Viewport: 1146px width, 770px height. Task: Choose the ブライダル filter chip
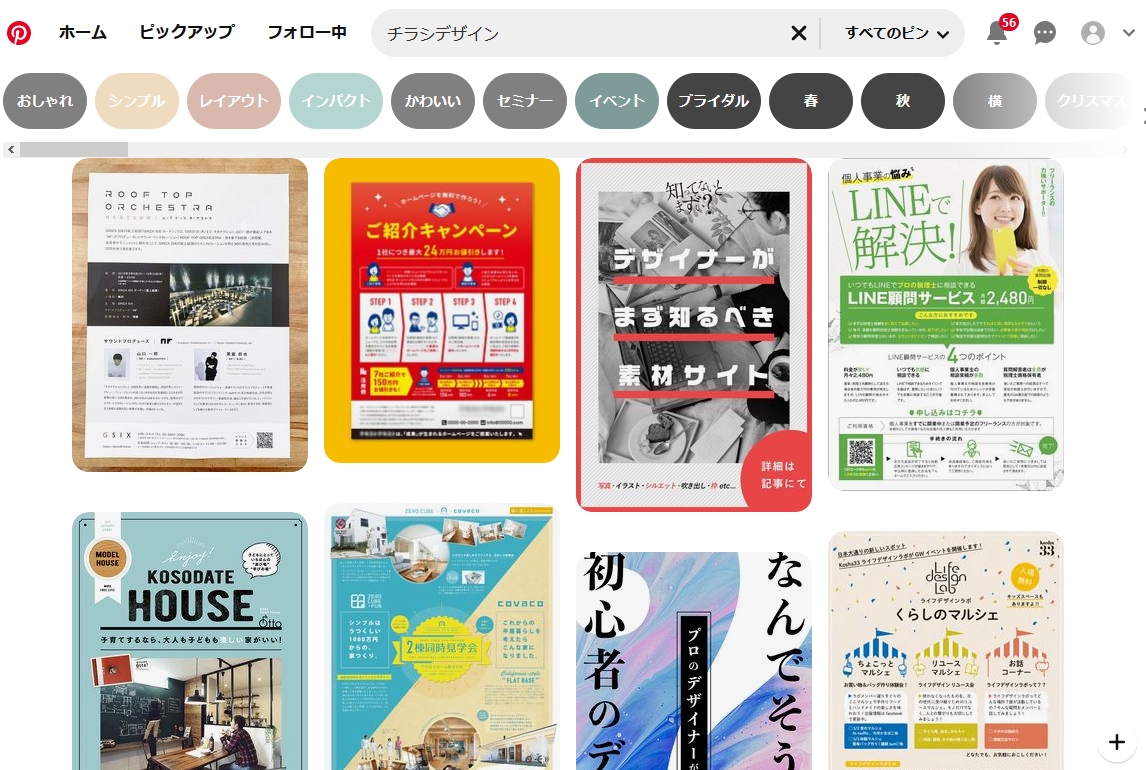tap(713, 101)
